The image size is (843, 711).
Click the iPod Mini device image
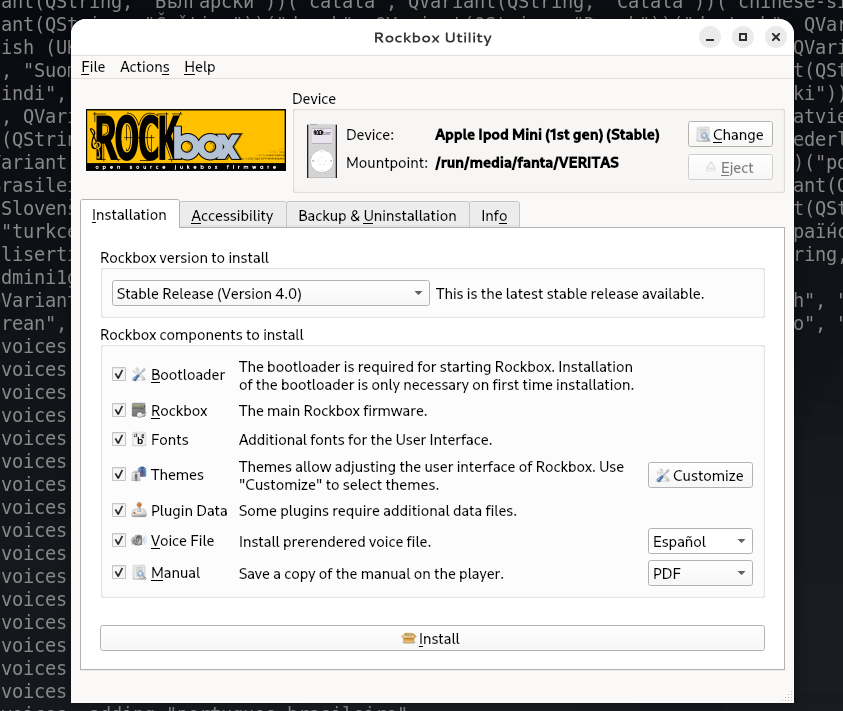[321, 149]
